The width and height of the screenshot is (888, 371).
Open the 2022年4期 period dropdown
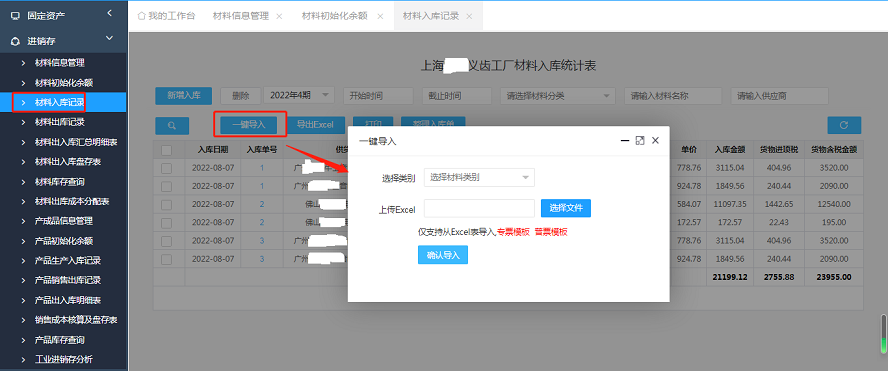pyautogui.click(x=300, y=96)
